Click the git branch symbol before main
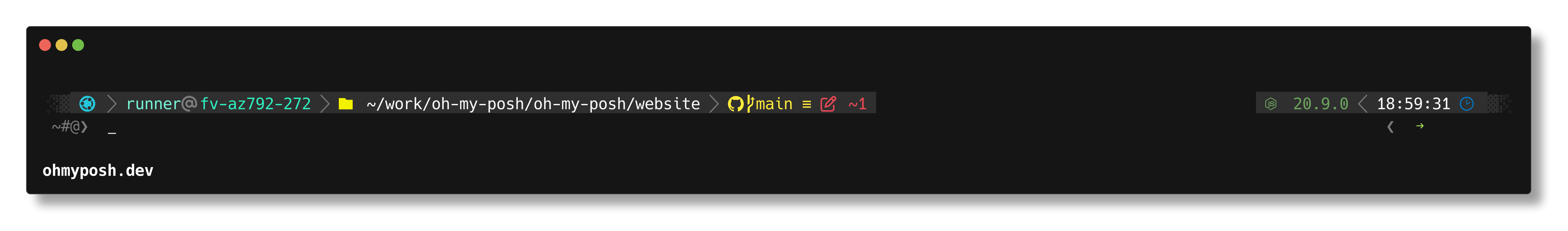This screenshot has height=231, width=1568. (x=750, y=103)
